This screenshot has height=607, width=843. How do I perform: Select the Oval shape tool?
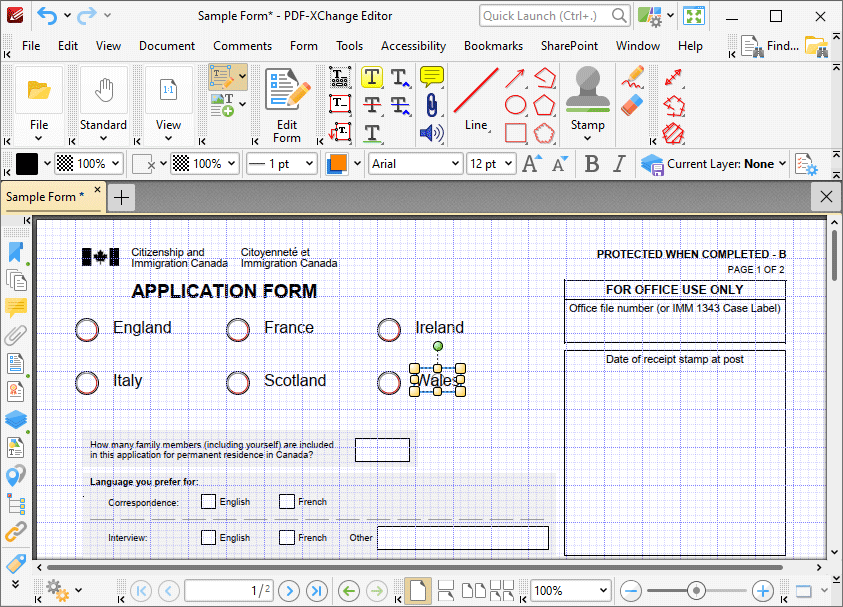tap(515, 105)
